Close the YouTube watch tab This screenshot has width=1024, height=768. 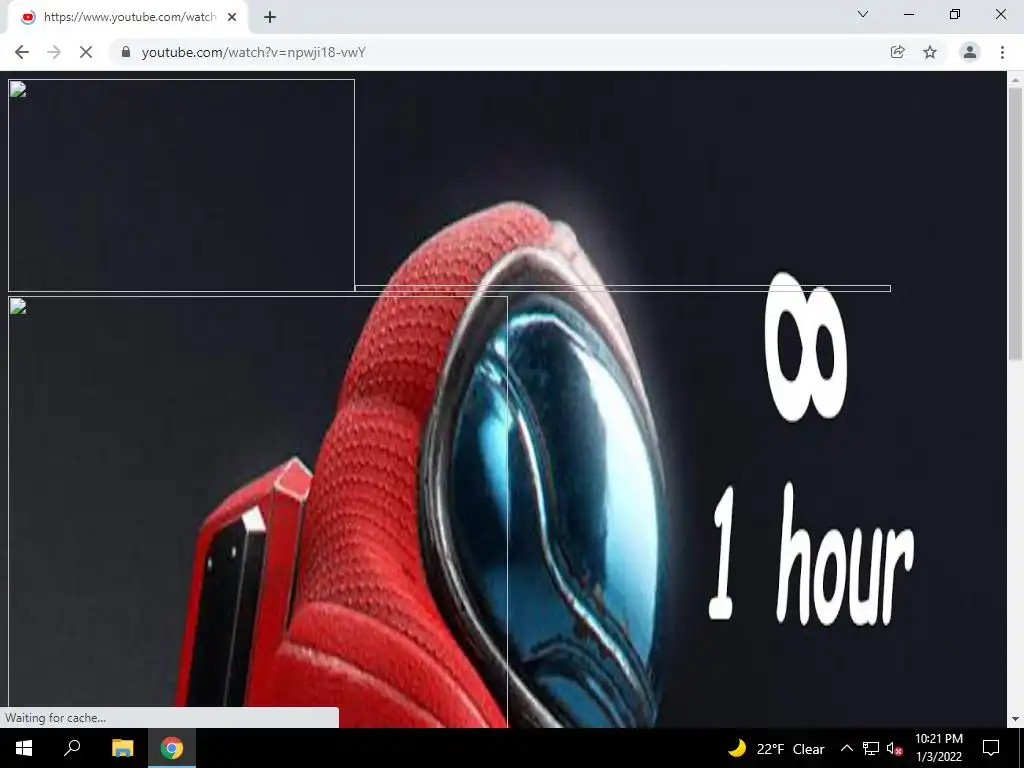pos(232,17)
